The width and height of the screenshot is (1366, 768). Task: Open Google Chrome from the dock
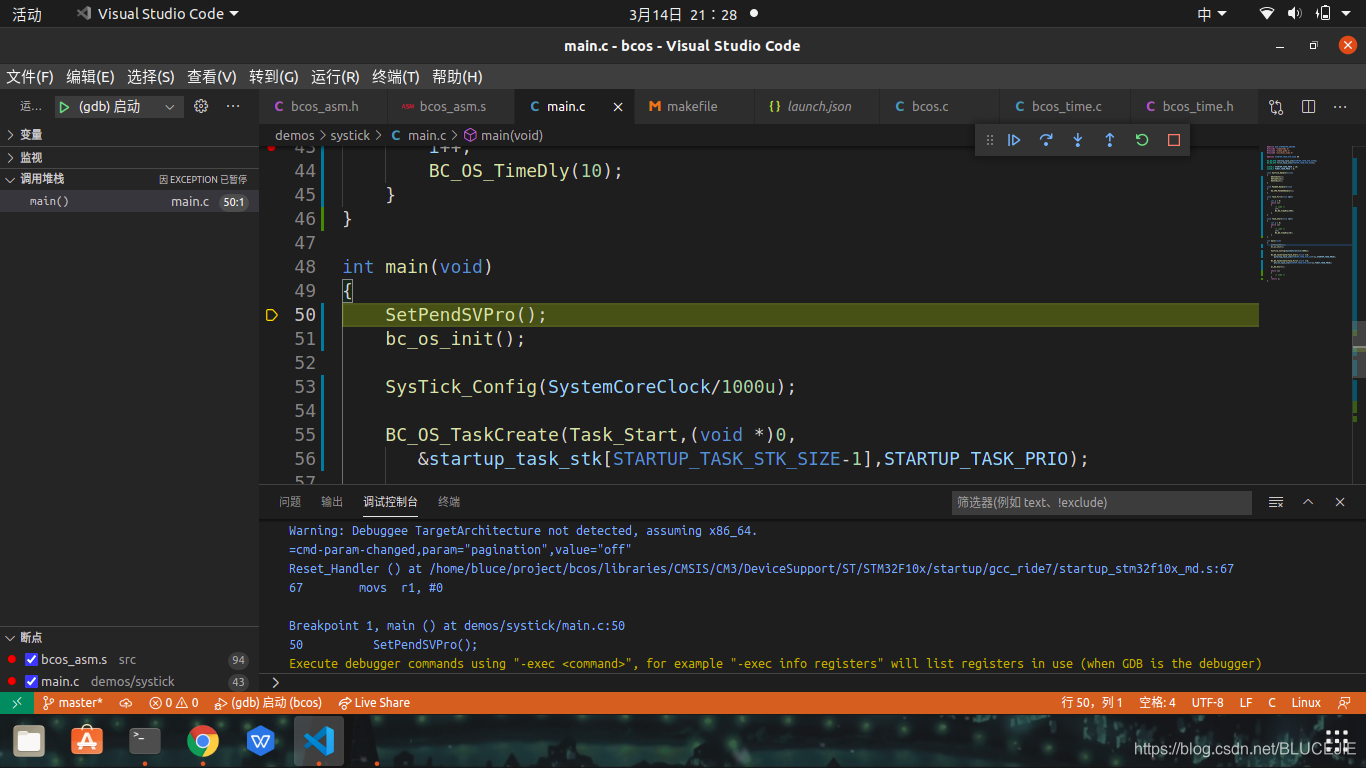coord(203,741)
